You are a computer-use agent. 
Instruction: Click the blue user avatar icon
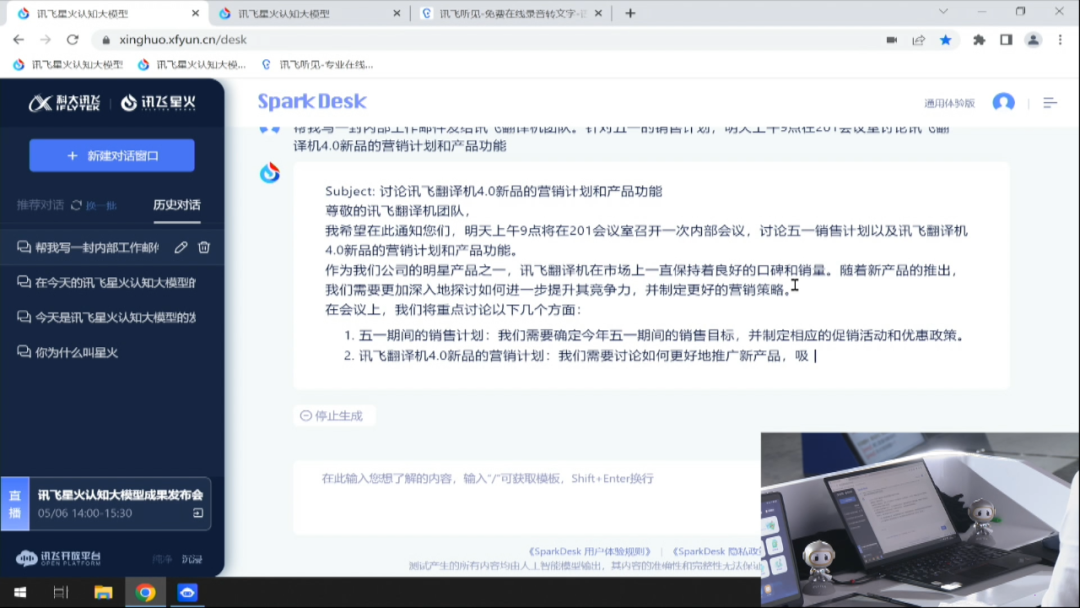point(1003,103)
